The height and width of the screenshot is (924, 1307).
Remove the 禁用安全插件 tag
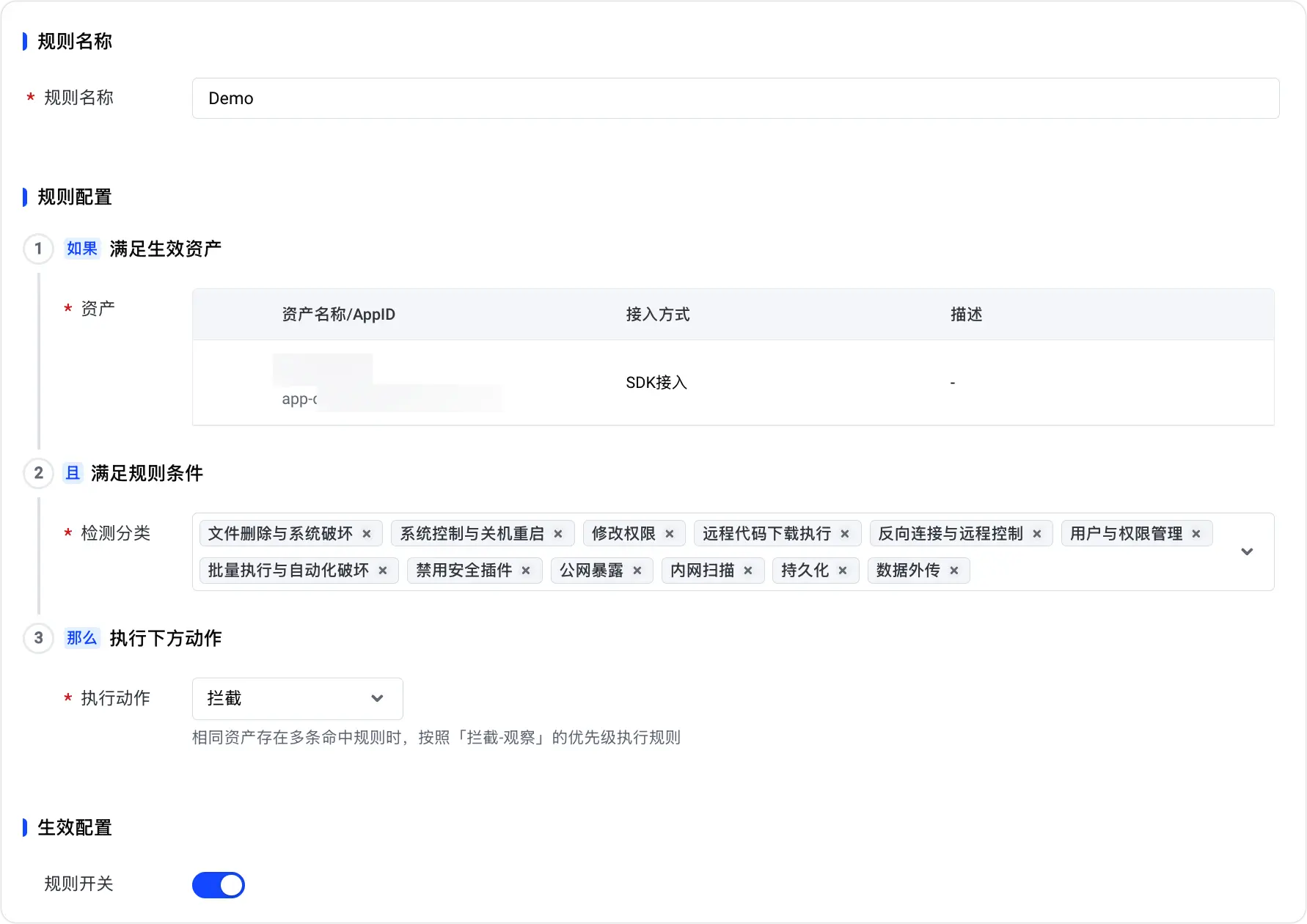(x=526, y=571)
